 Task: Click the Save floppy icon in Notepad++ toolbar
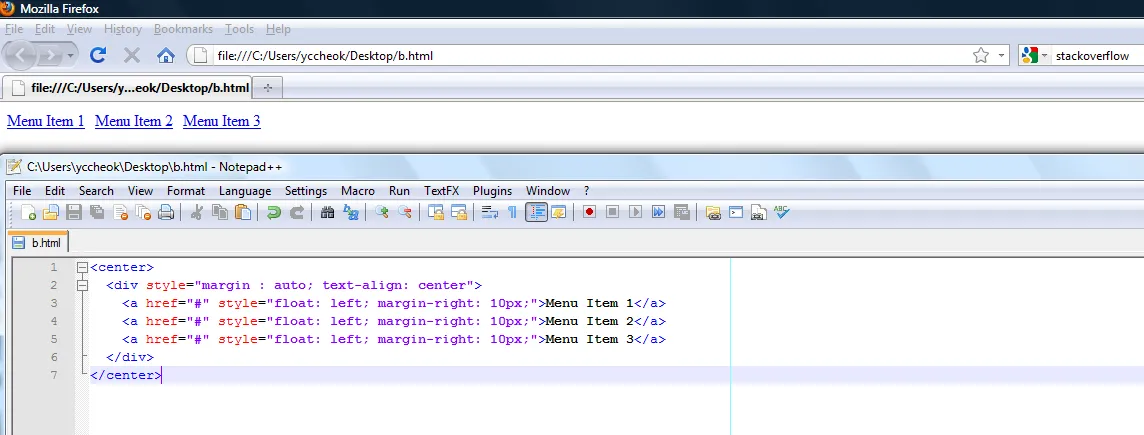[x=74, y=212]
